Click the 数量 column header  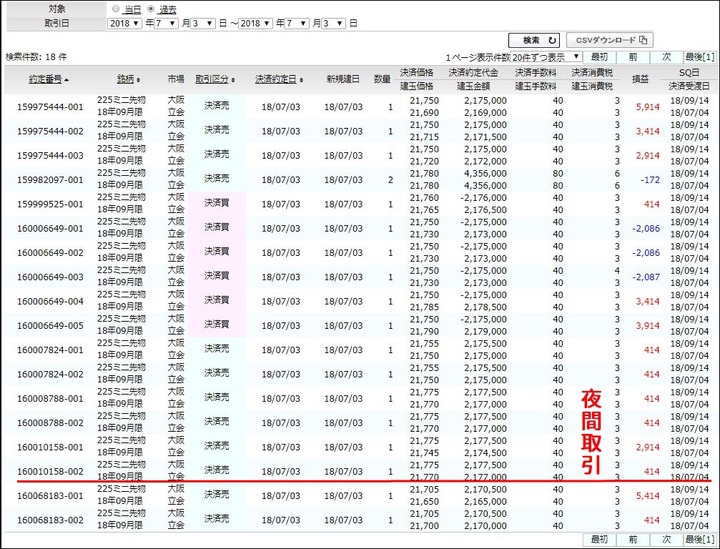pos(382,79)
